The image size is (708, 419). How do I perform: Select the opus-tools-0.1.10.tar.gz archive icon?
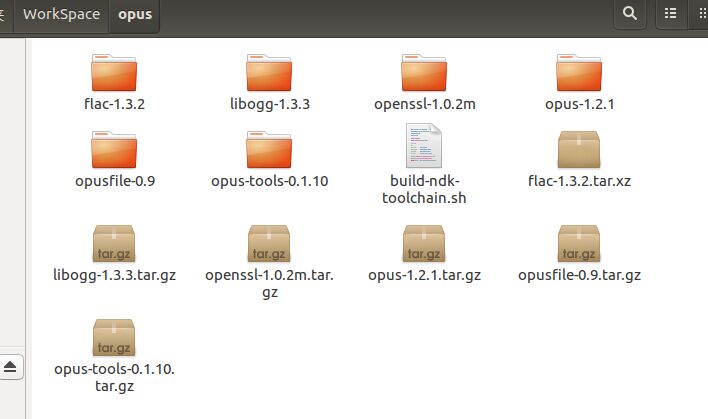click(x=114, y=338)
